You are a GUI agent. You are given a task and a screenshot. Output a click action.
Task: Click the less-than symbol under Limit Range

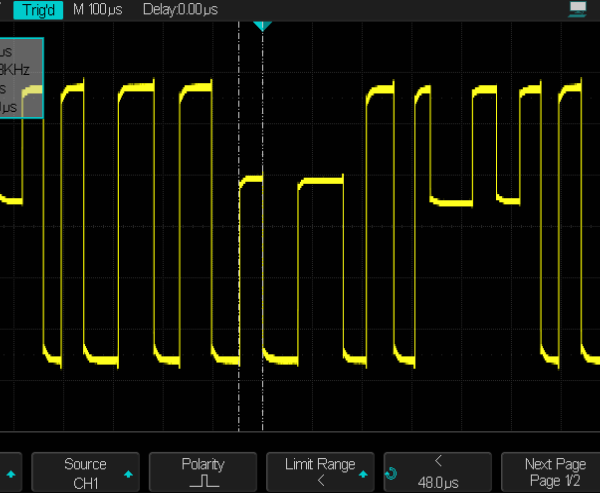click(320, 481)
